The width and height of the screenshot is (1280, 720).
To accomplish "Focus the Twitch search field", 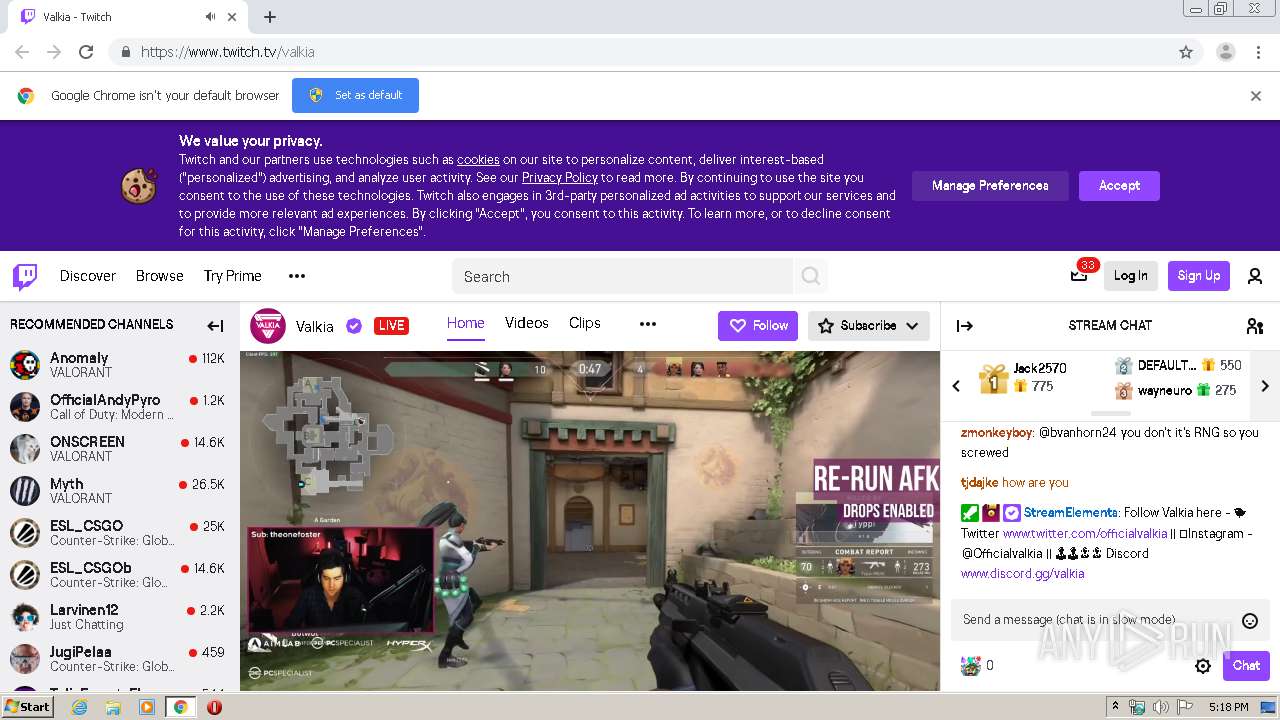I will click(x=623, y=277).
